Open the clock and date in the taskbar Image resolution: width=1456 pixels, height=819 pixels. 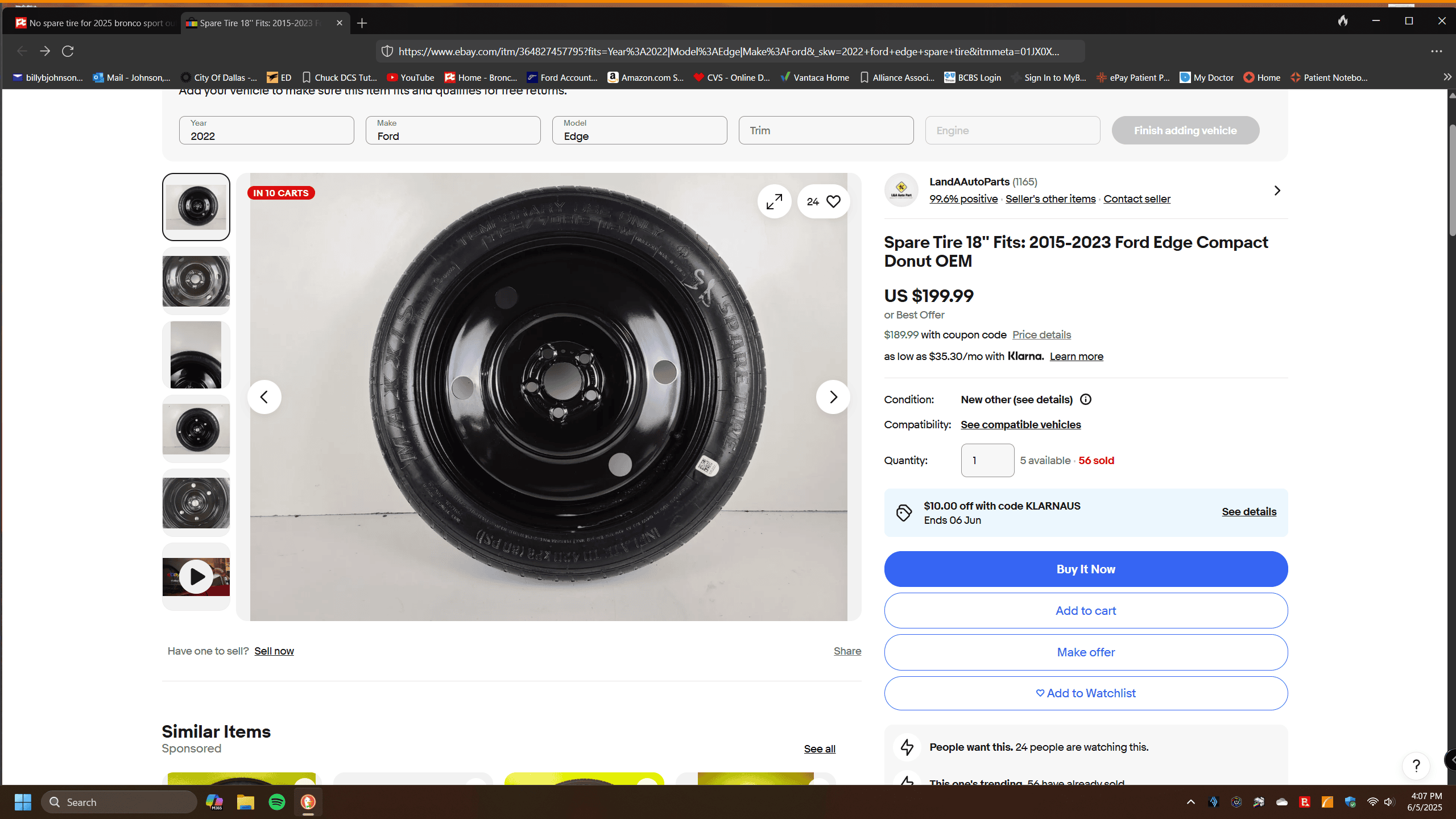click(x=1425, y=802)
